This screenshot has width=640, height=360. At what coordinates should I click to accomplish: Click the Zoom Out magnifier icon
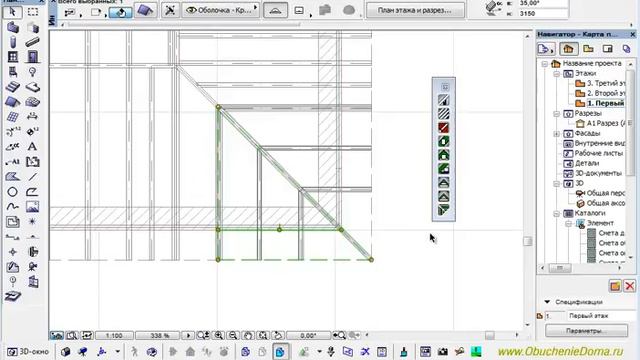click(233, 336)
